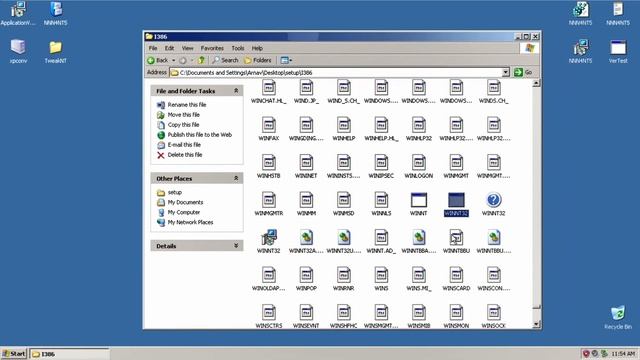The height and width of the screenshot is (360, 640).
Task: Click the Search toolbar button
Action: 225,60
